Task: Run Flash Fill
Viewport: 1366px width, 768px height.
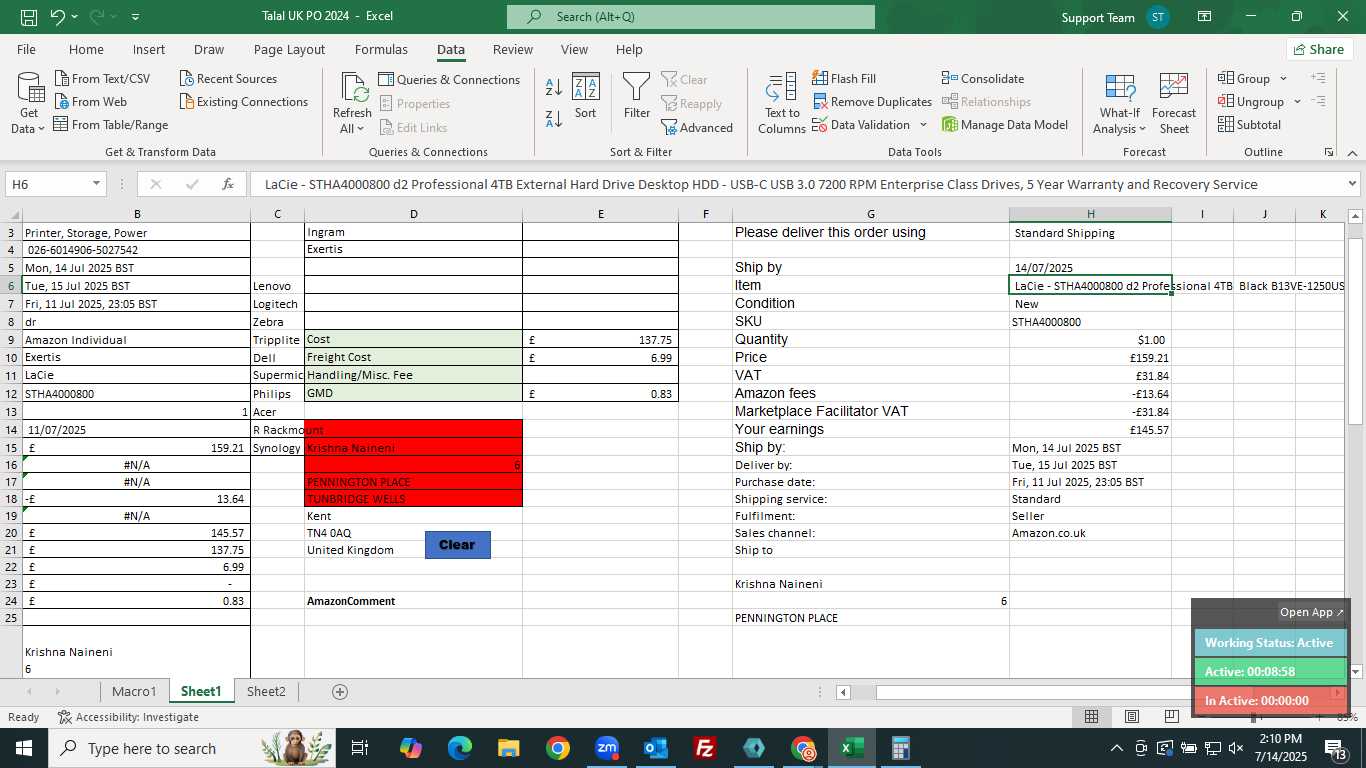Action: click(x=844, y=79)
